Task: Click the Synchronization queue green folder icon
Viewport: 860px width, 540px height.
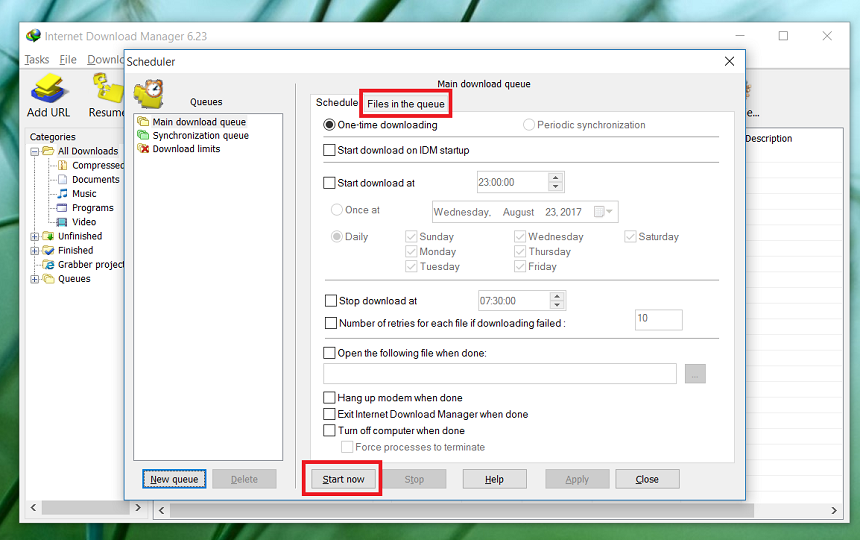Action: (143, 135)
